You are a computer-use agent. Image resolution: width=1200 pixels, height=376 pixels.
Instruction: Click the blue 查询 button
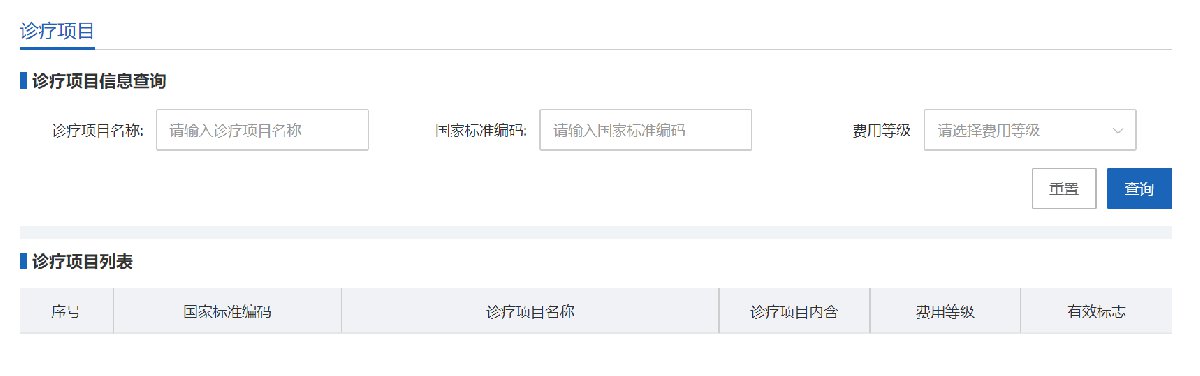coord(1139,188)
